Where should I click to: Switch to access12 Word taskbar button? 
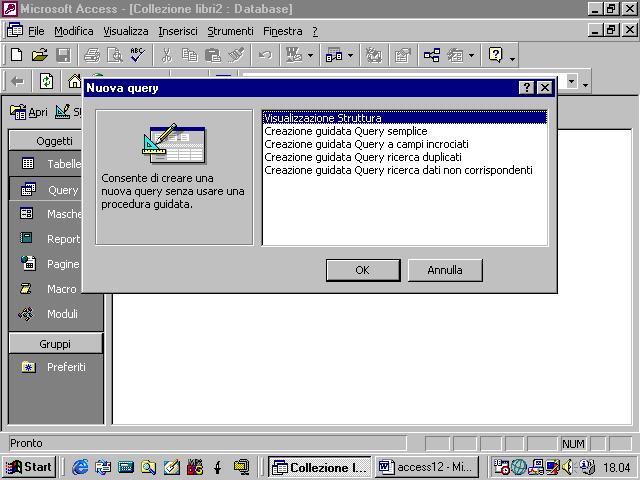427,467
